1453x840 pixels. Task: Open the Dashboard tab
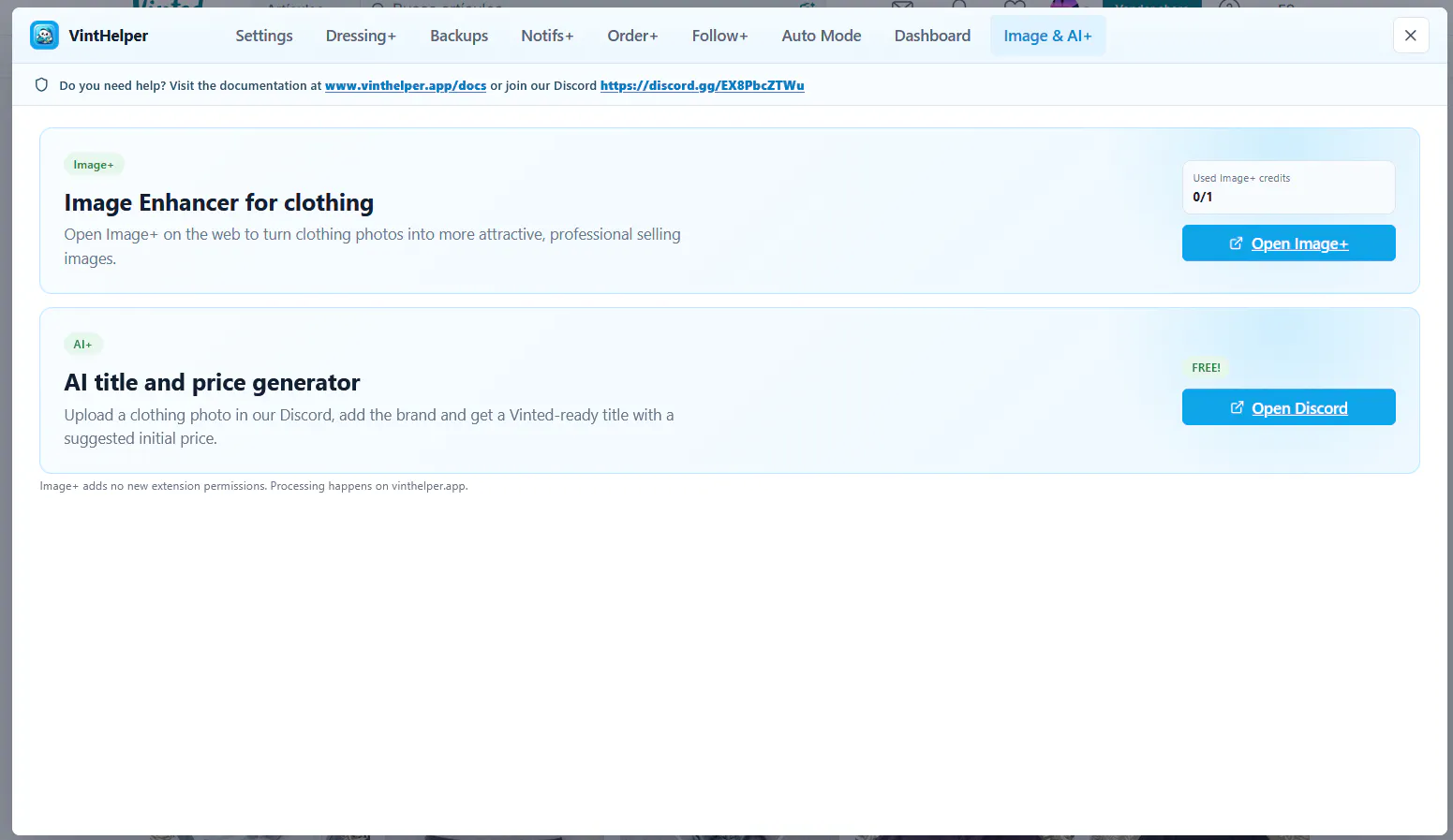932,36
